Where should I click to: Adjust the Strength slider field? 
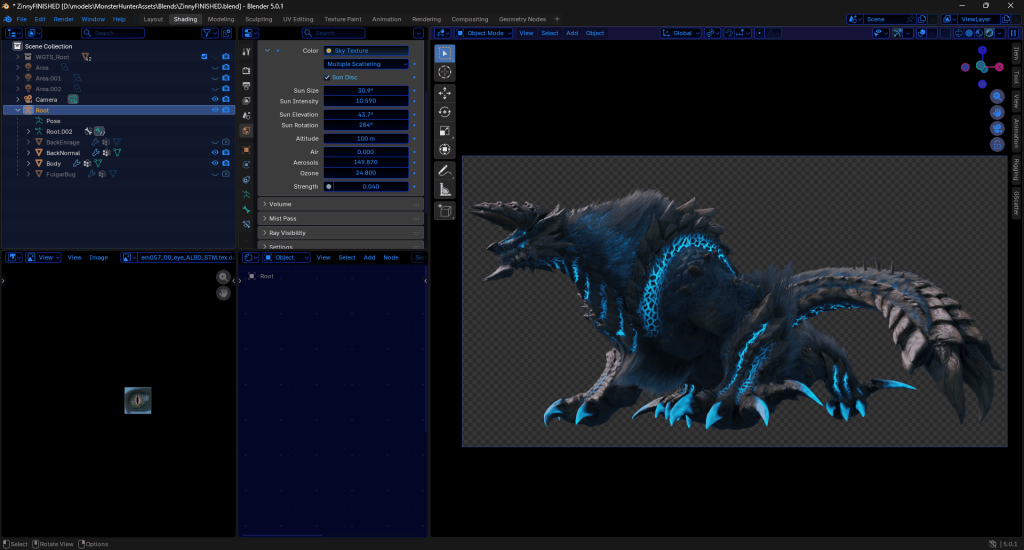coord(366,186)
